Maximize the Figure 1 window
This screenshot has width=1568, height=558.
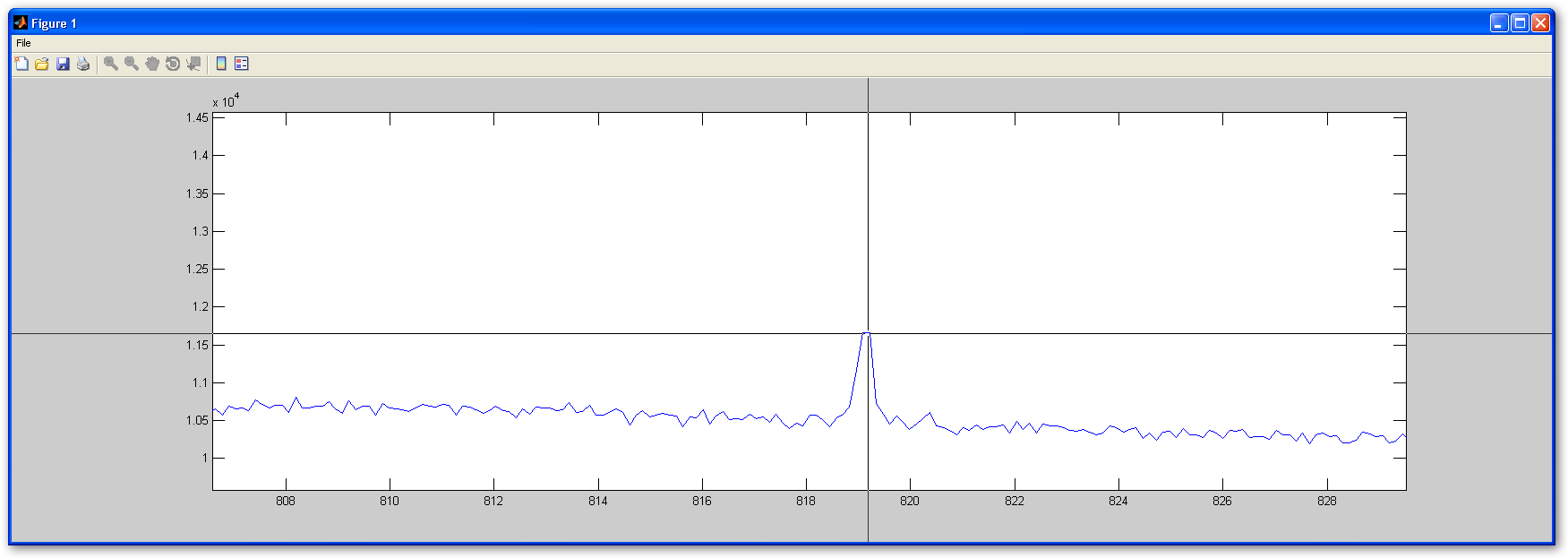coord(1520,22)
